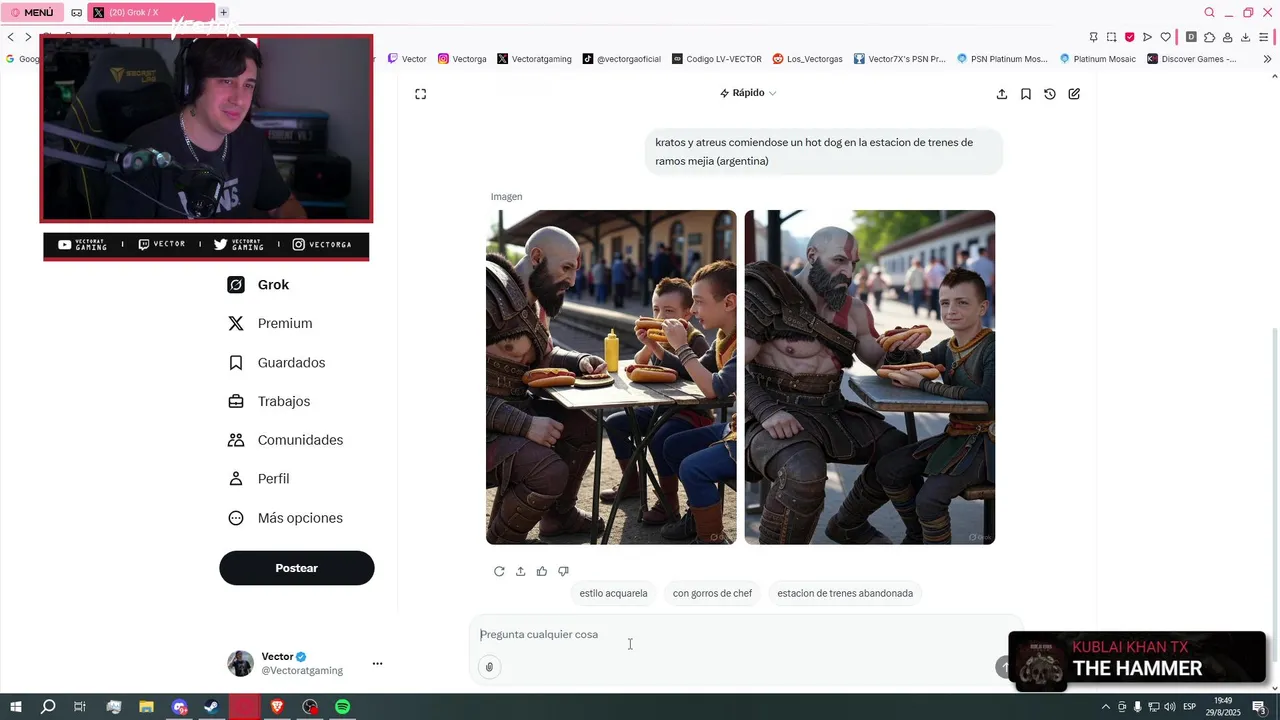
Task: Open the Vectoratgaming bookmark
Action: coord(534,59)
